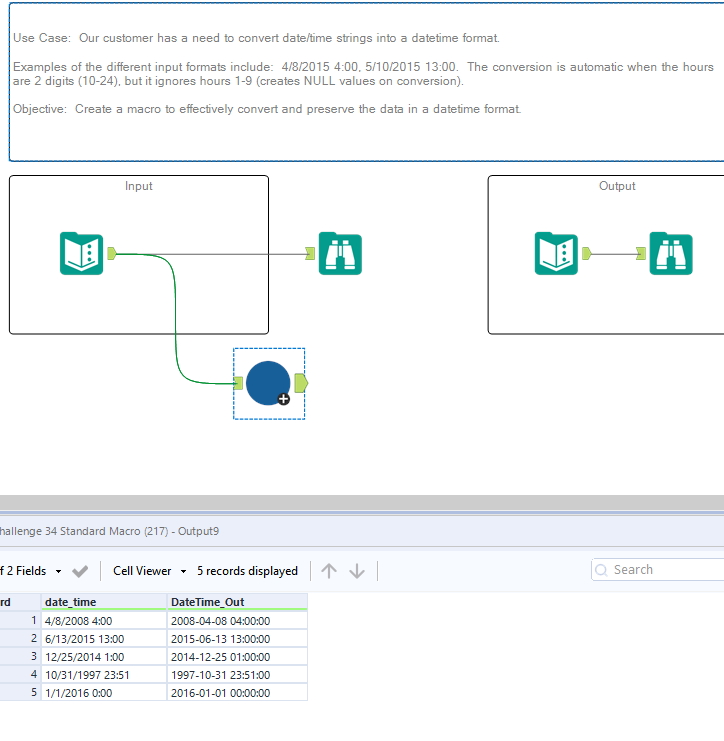724x741 pixels.
Task: Click the checkmark icon beside Fields
Action: pyautogui.click(x=80, y=571)
